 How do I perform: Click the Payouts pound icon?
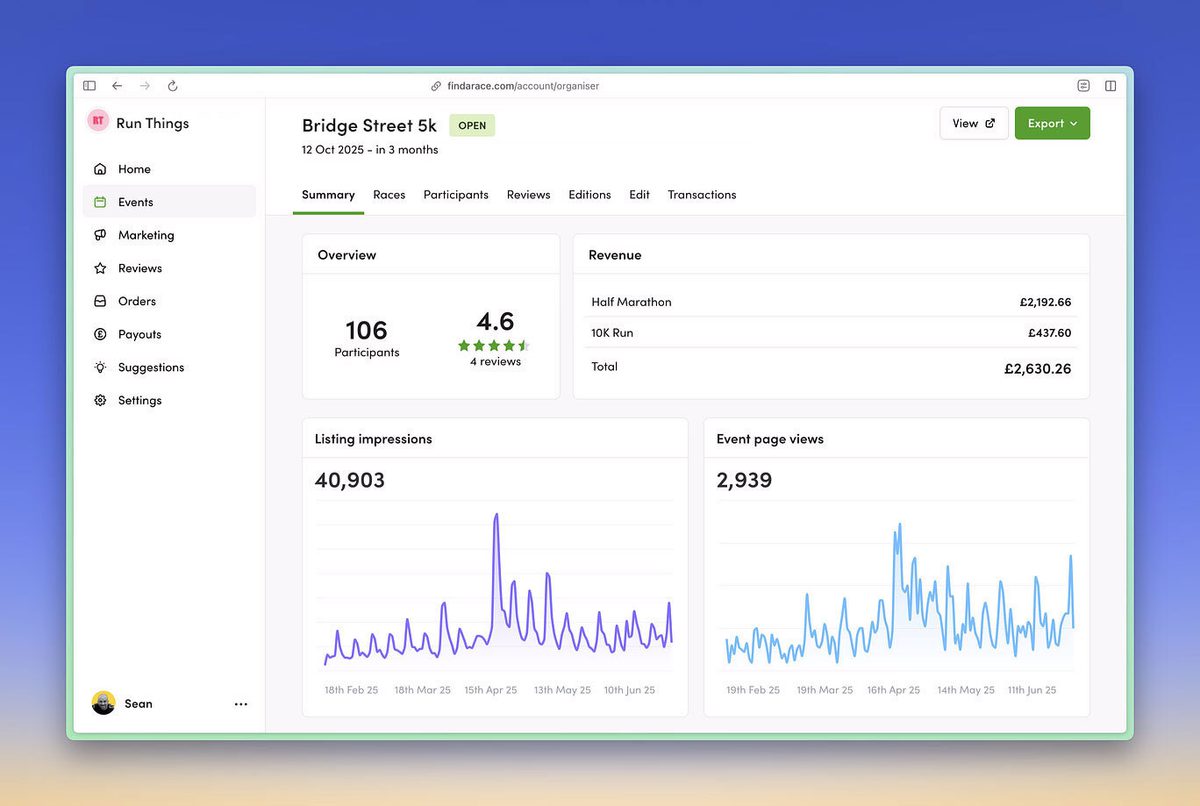click(100, 334)
